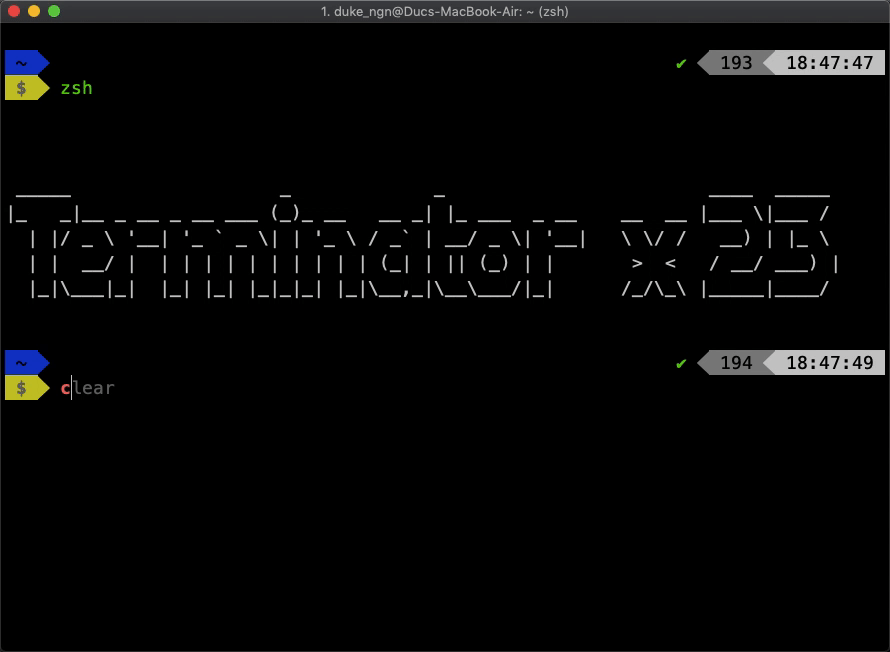The height and width of the screenshot is (652, 890).
Task: Click the 193 command counter badge
Action: tap(734, 63)
